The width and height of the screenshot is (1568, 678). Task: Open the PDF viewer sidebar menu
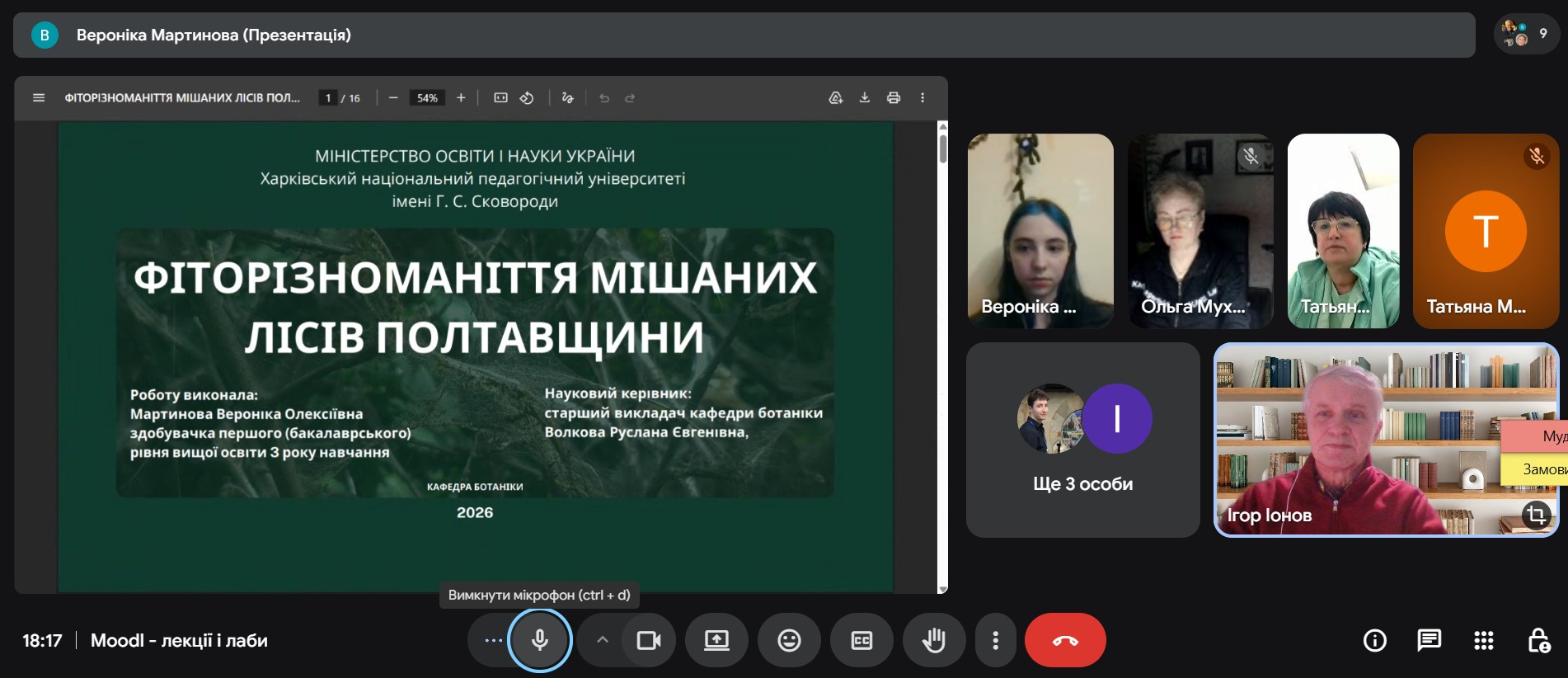coord(38,98)
